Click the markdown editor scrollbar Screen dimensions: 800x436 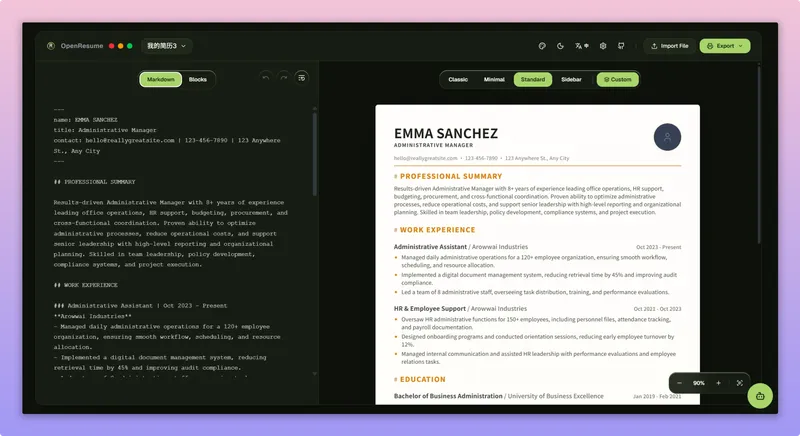(x=314, y=153)
